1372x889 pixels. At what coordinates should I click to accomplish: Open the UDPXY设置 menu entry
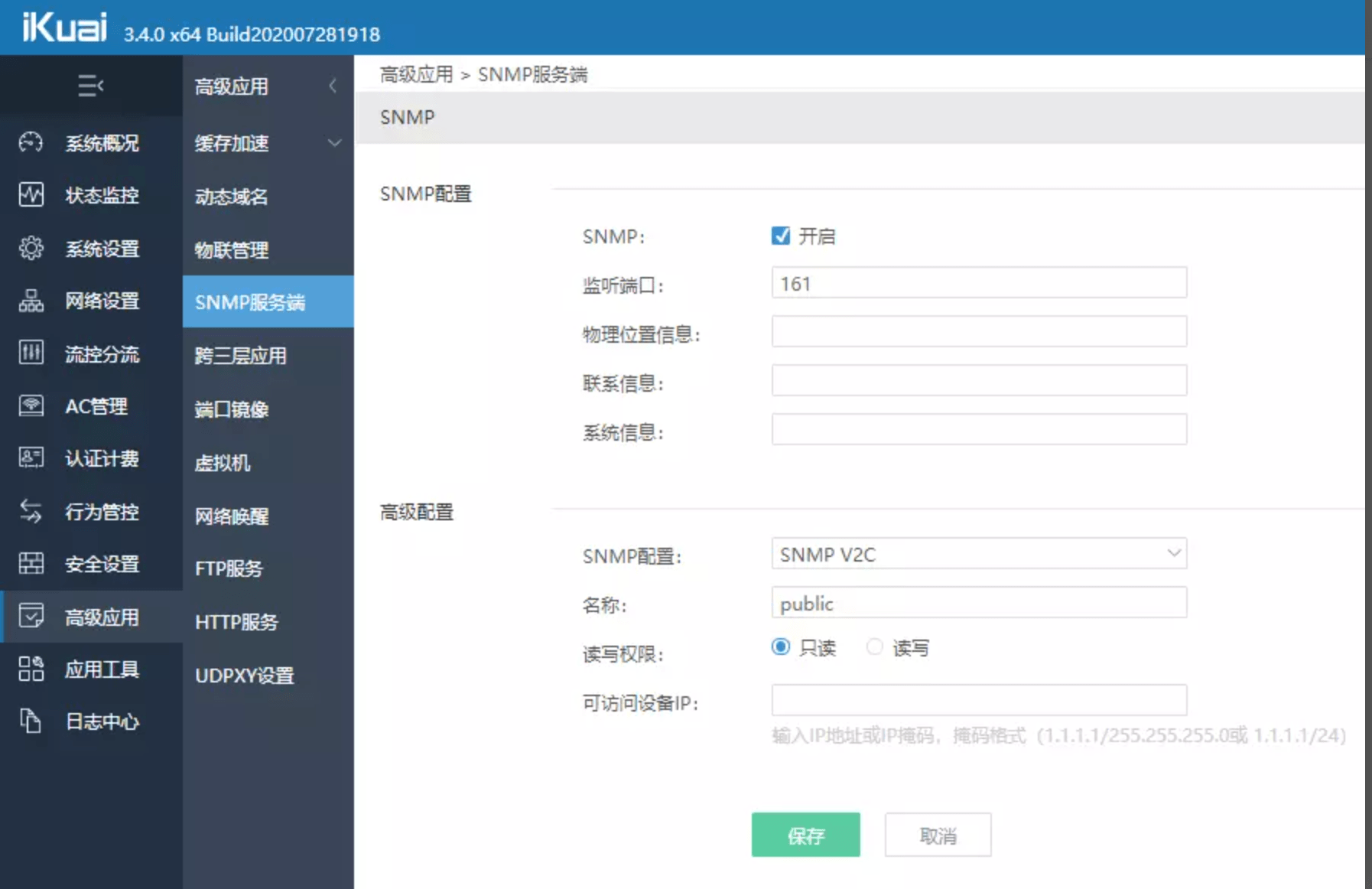pos(244,676)
